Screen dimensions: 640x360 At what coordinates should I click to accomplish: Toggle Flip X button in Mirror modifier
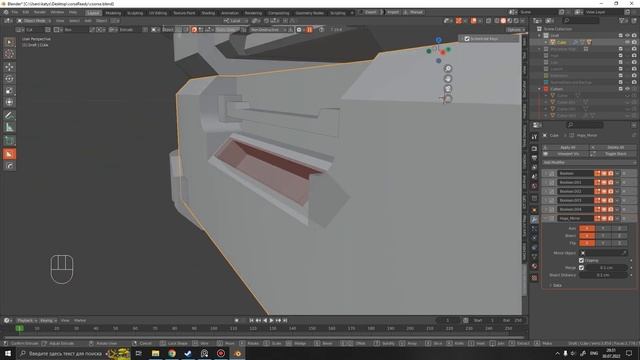coord(587,243)
